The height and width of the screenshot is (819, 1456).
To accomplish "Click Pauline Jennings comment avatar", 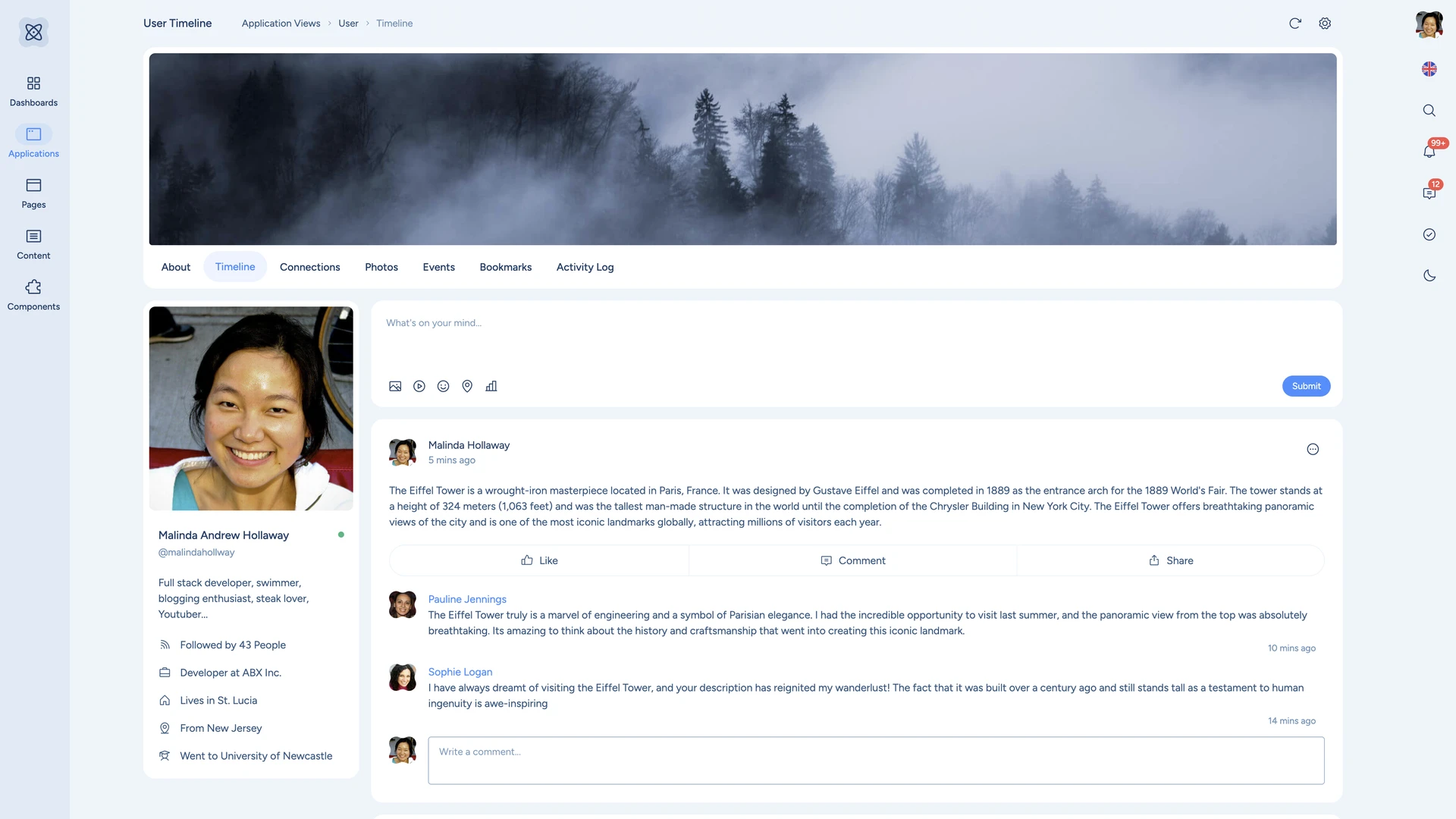I will (403, 605).
